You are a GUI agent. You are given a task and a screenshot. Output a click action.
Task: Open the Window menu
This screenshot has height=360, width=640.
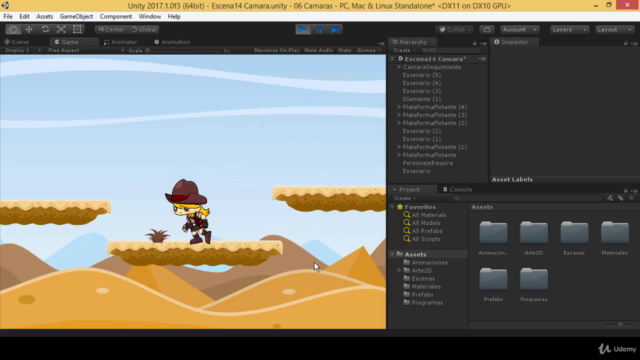(150, 16)
